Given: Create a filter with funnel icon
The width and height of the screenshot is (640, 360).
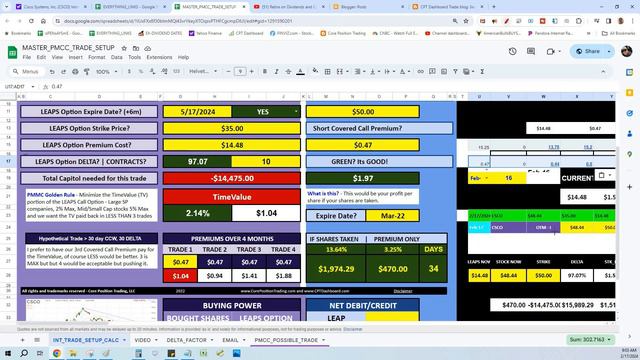Looking at the screenshot, I should pyautogui.click(x=455, y=71).
